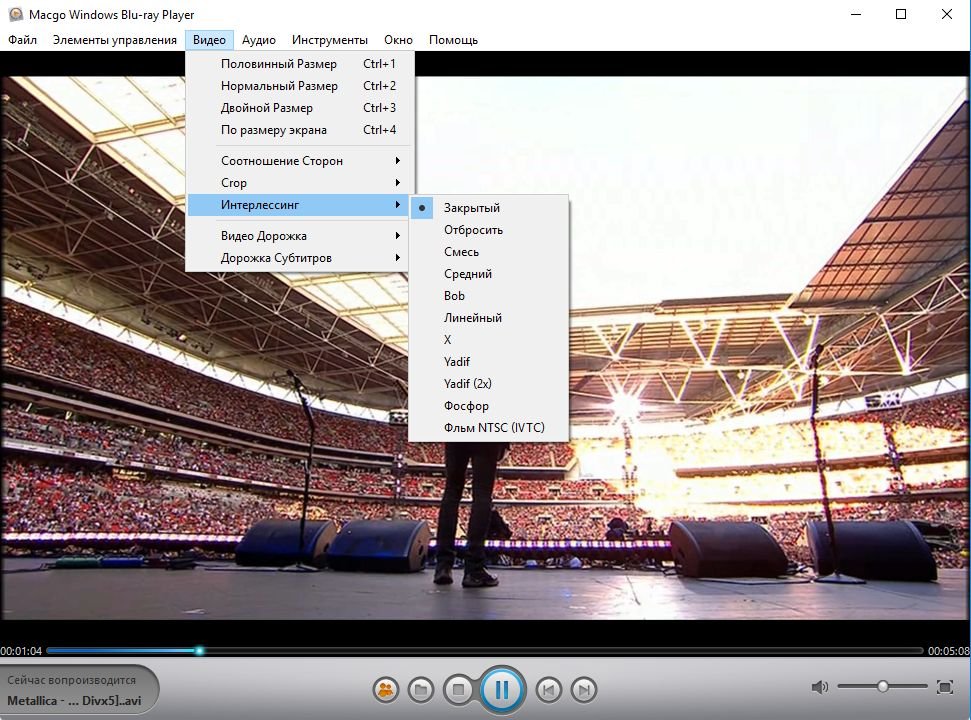
Task: Toggle fullscreen mode icon
Action: coord(944,687)
